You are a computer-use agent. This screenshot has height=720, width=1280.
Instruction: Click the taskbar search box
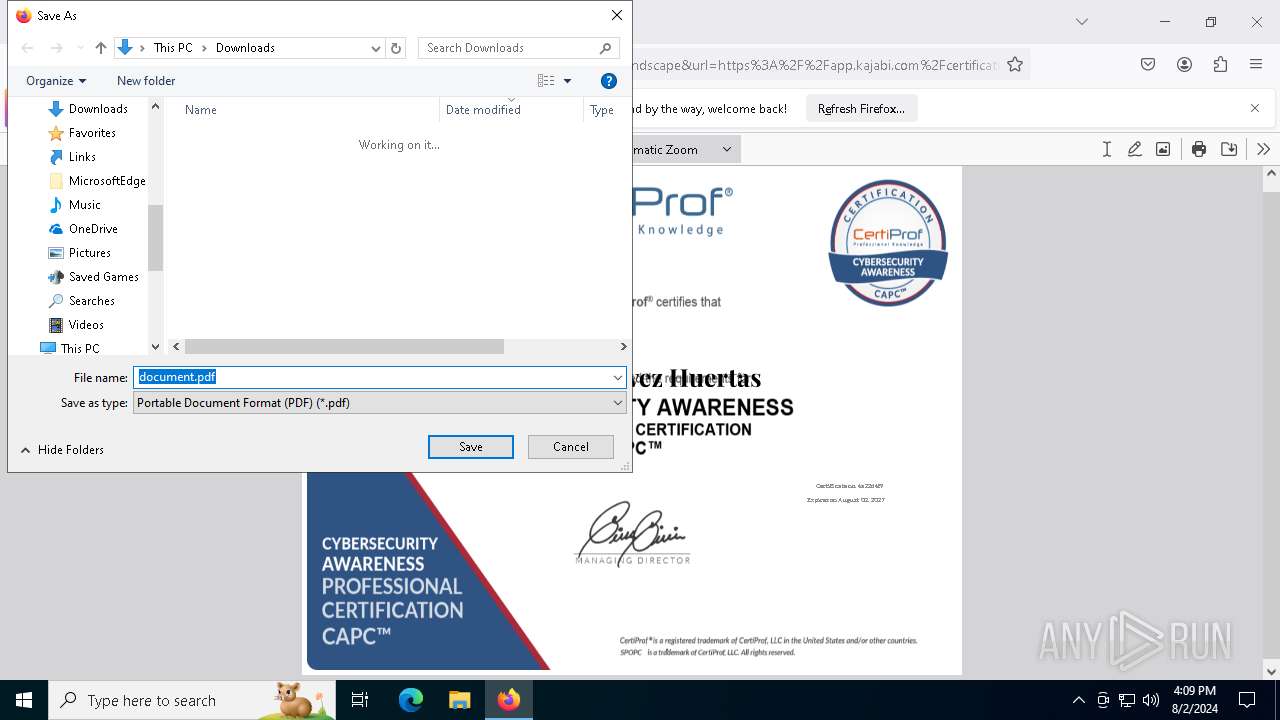(192, 700)
